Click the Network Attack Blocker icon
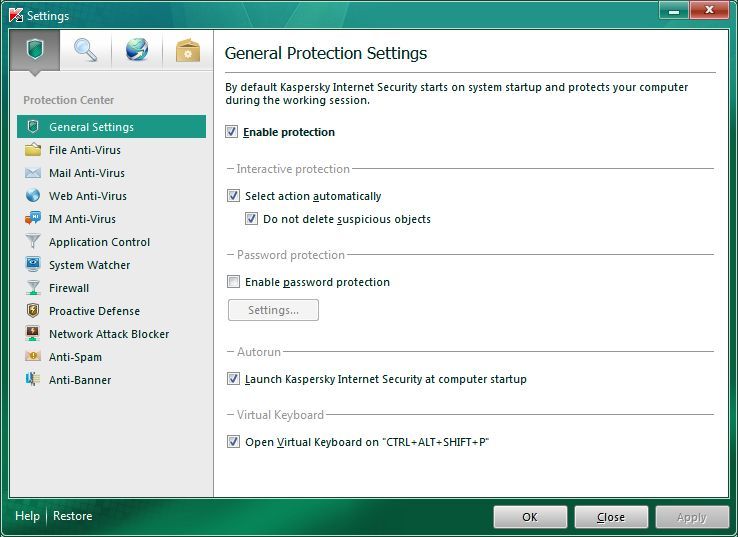738x537 pixels. click(33, 334)
